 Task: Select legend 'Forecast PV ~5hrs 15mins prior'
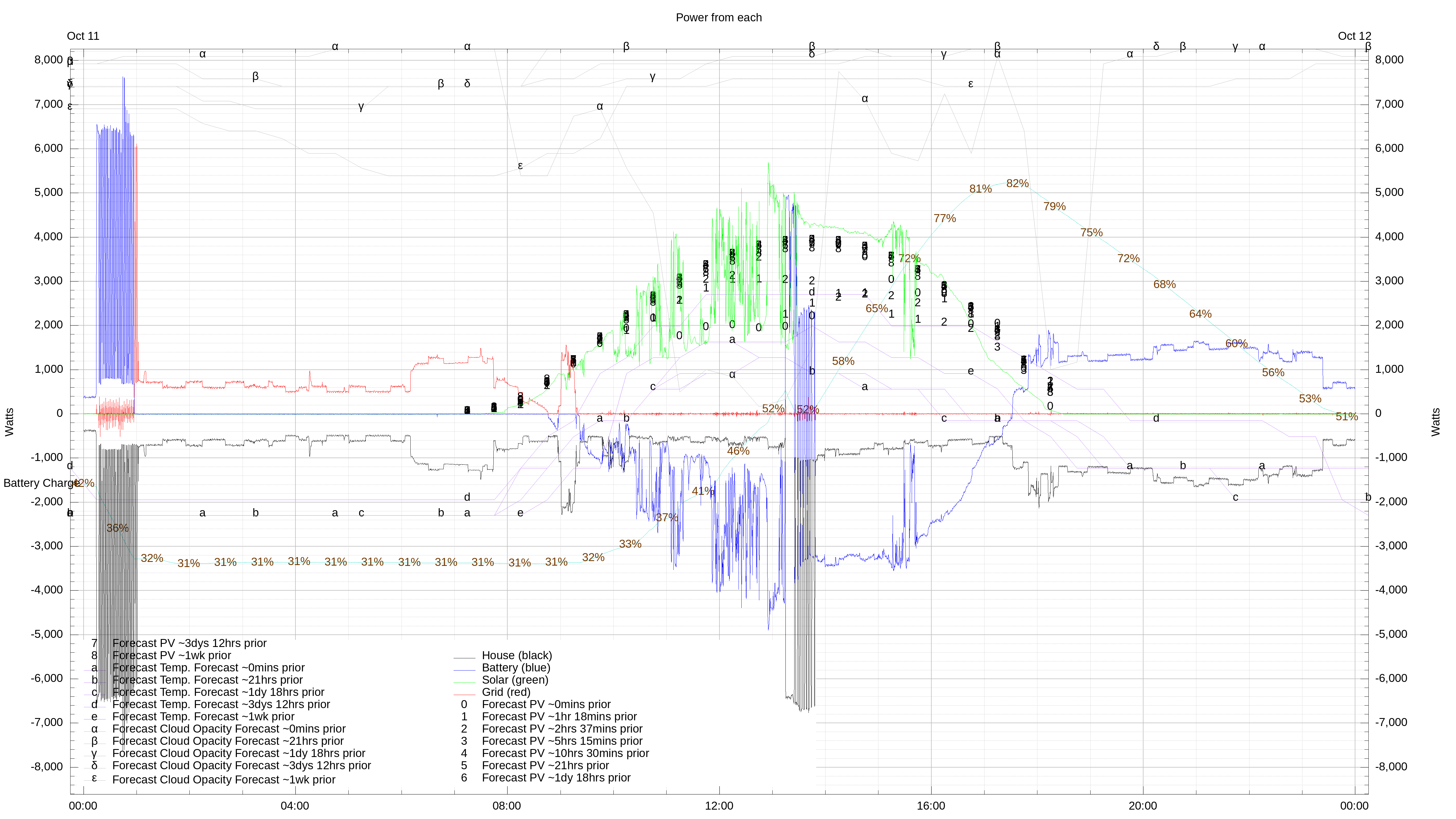562,741
